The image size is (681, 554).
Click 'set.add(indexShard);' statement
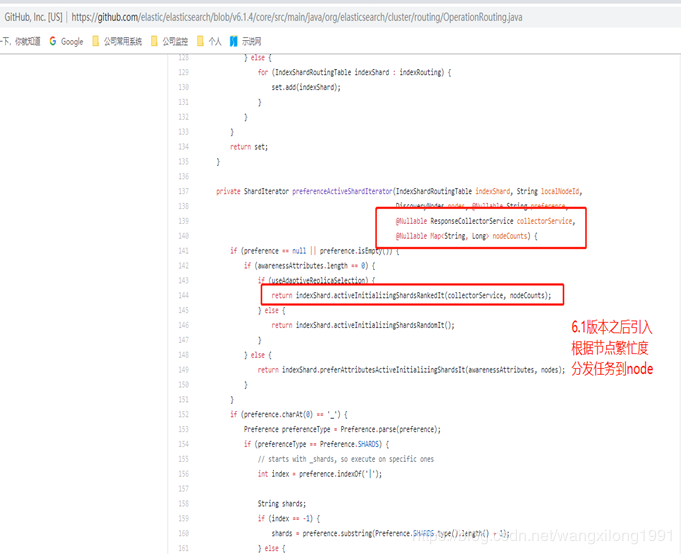click(x=306, y=87)
